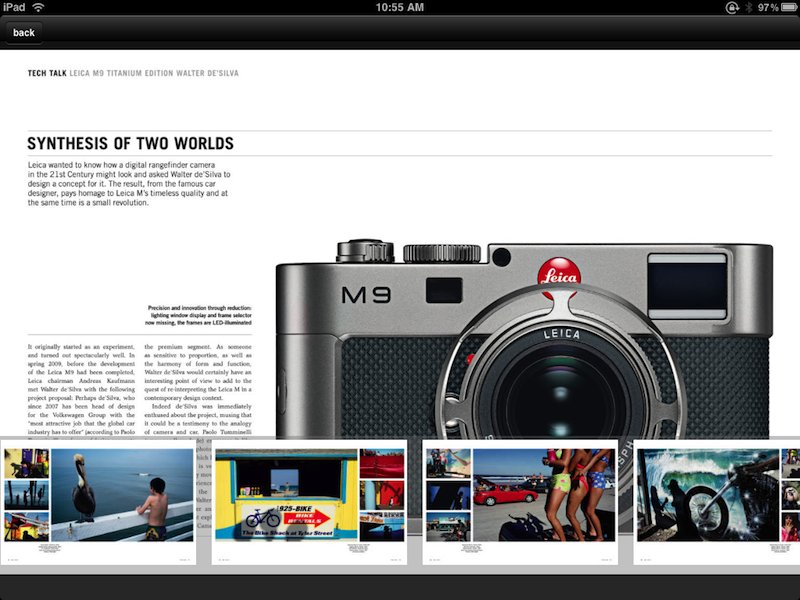This screenshot has width=800, height=600.
Task: Tap the thumbnail strip at the bottom
Action: pyautogui.click(x=400, y=500)
